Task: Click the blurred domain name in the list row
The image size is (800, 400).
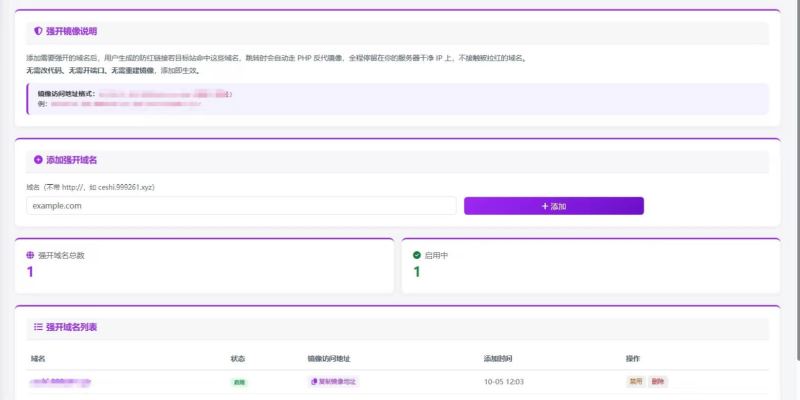Action: click(60, 382)
